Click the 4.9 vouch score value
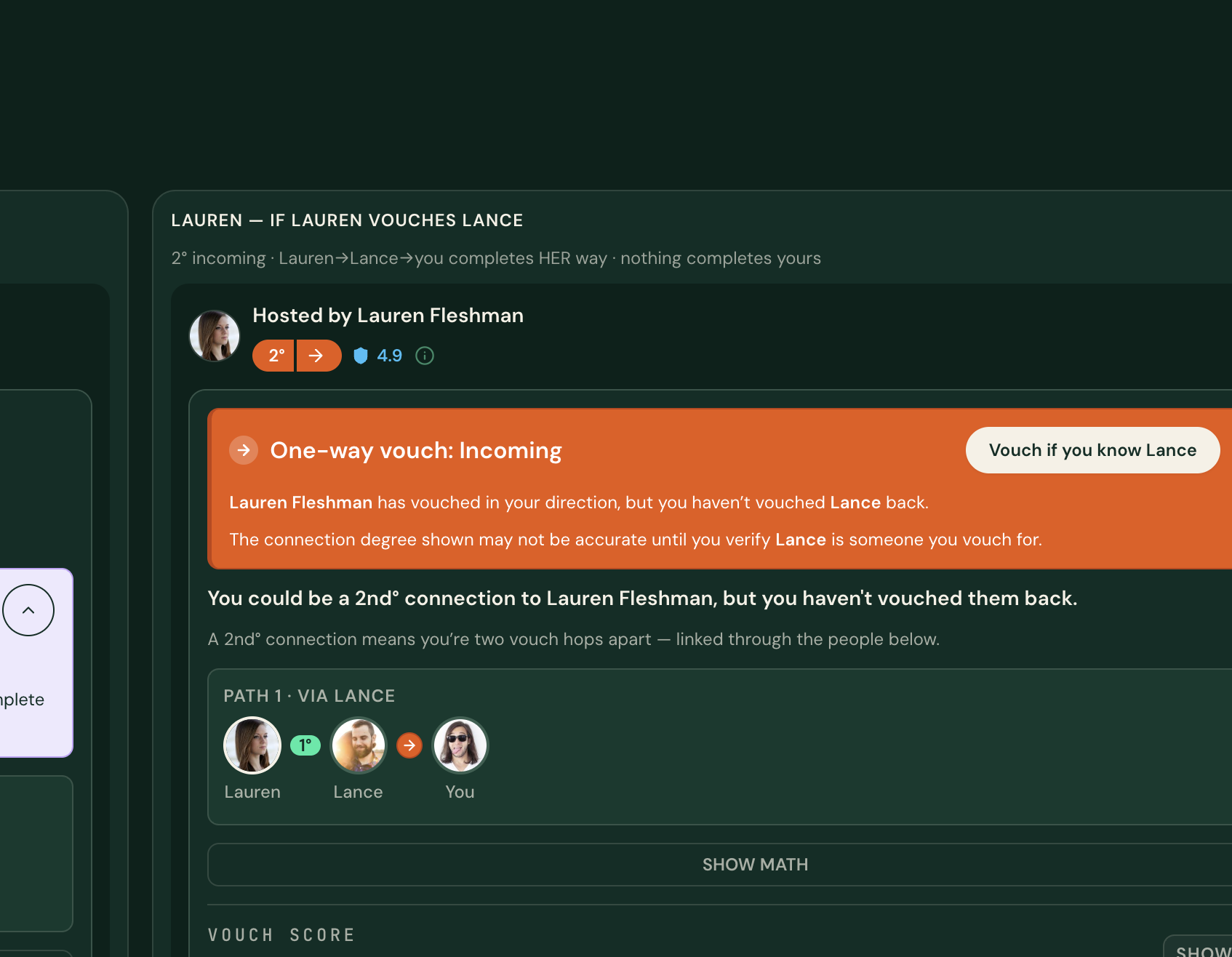Viewport: 1232px width, 957px height. (389, 356)
